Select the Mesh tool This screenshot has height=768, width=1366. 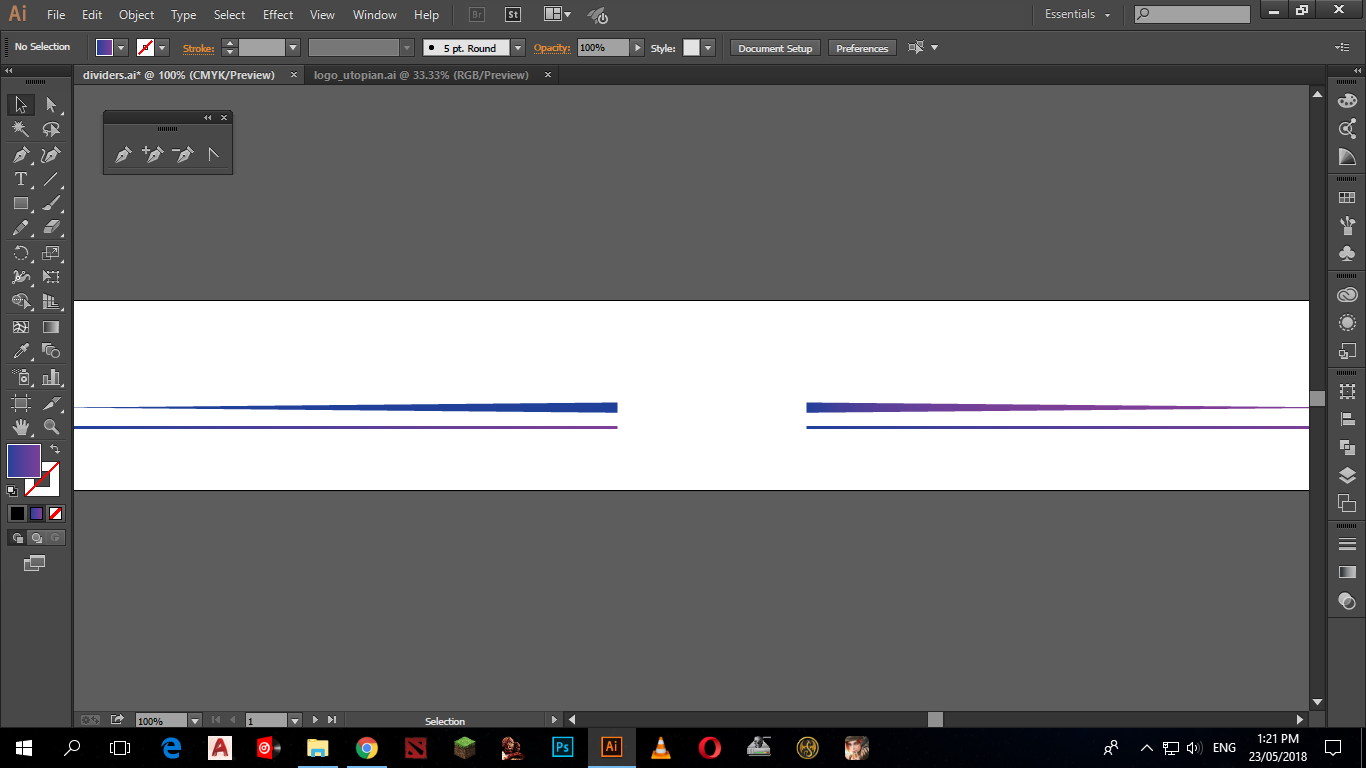tap(21, 327)
